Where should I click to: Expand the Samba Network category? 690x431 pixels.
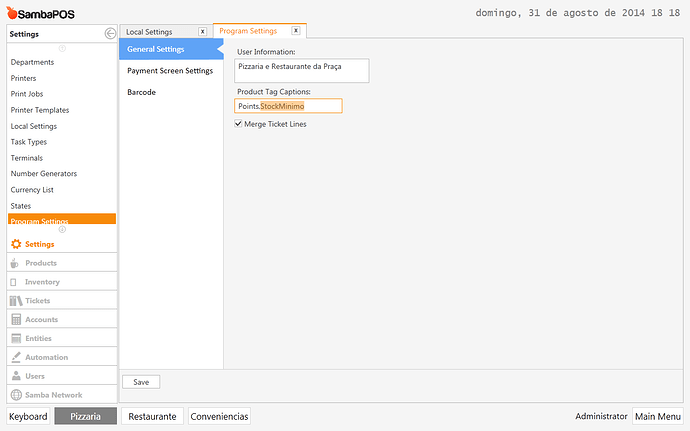point(62,395)
